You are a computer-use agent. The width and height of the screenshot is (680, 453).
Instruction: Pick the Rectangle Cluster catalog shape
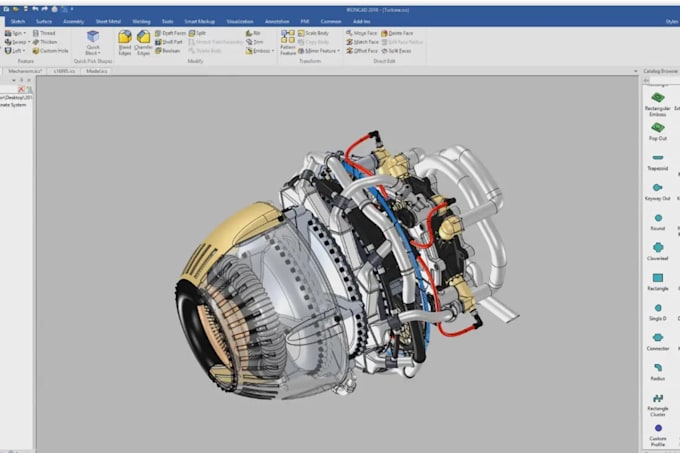coord(657,405)
